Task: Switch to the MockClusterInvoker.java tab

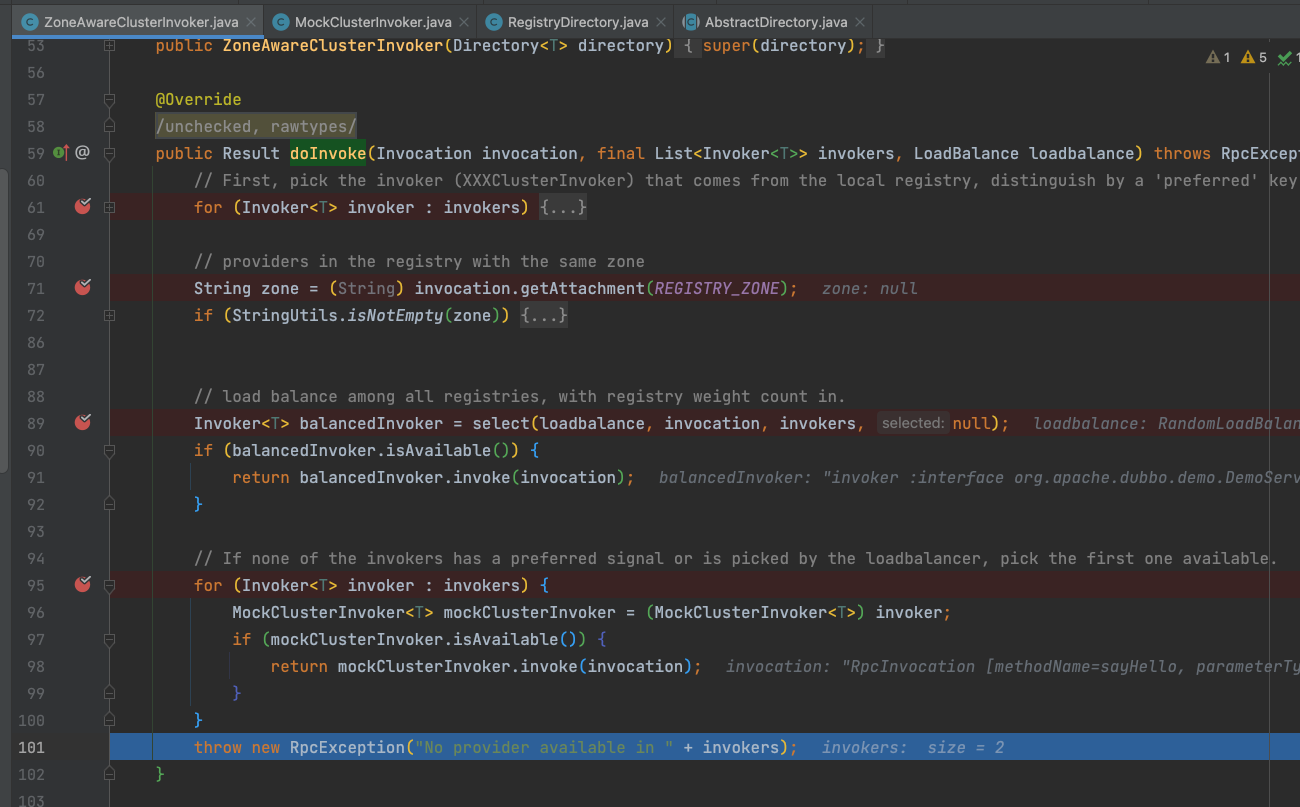Action: tap(371, 21)
